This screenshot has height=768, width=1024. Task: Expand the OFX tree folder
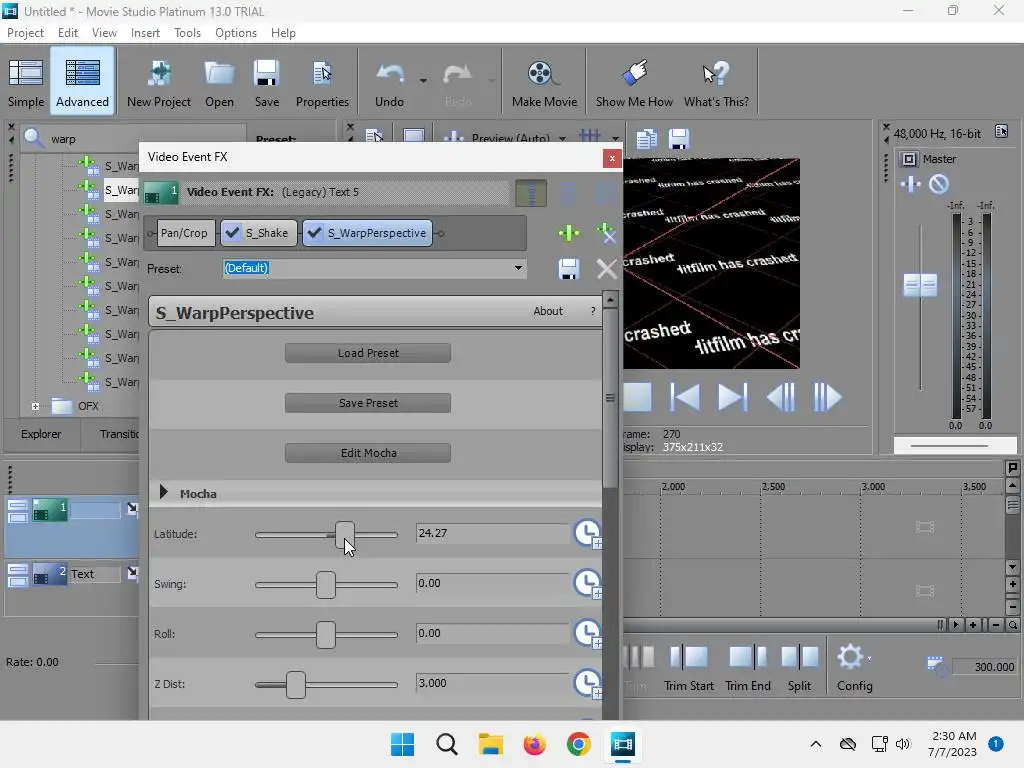coord(35,406)
